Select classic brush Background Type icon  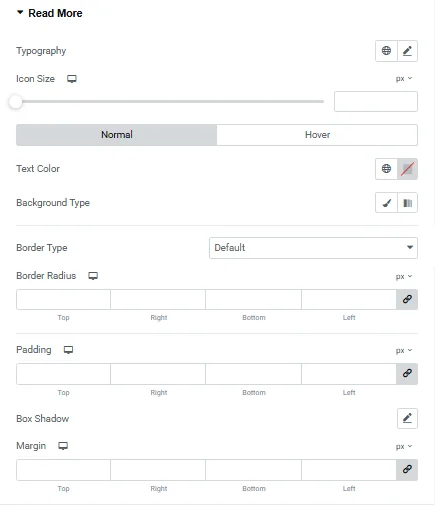(x=386, y=203)
